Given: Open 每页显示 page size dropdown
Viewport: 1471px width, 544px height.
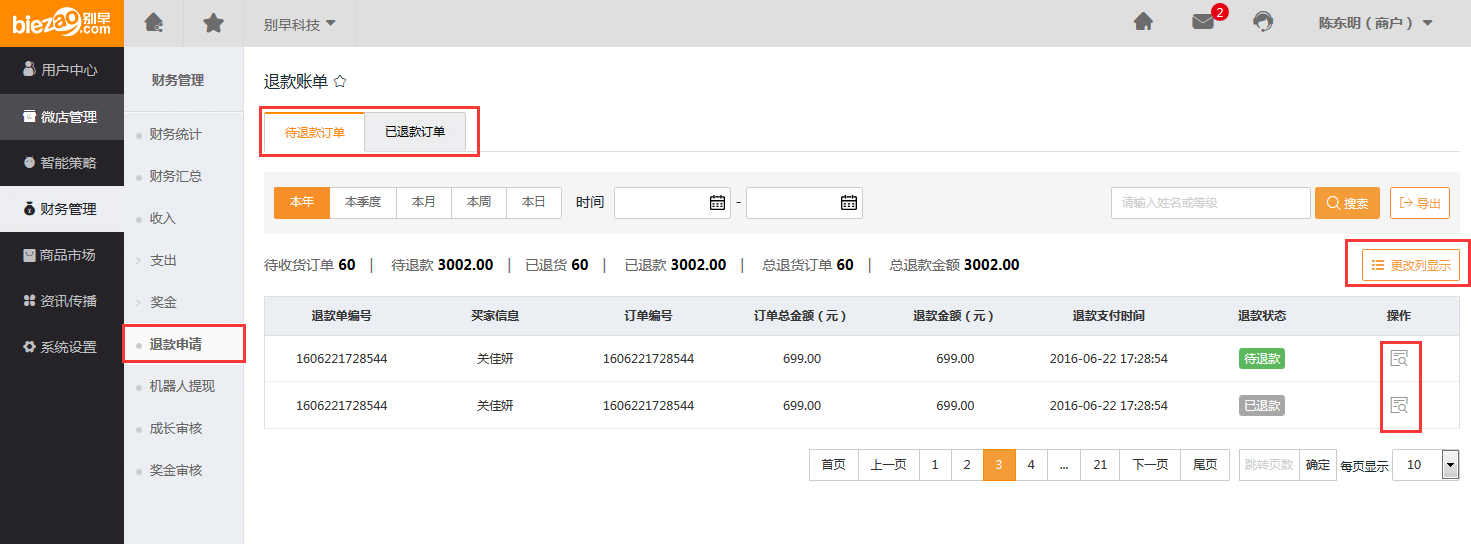Looking at the screenshot, I should tap(1425, 464).
